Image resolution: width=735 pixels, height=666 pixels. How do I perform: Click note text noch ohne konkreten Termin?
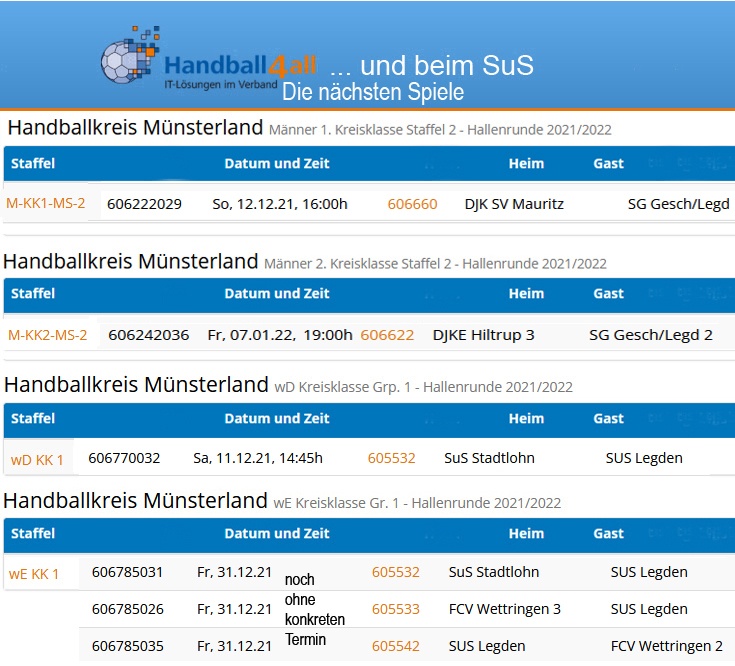(x=315, y=609)
